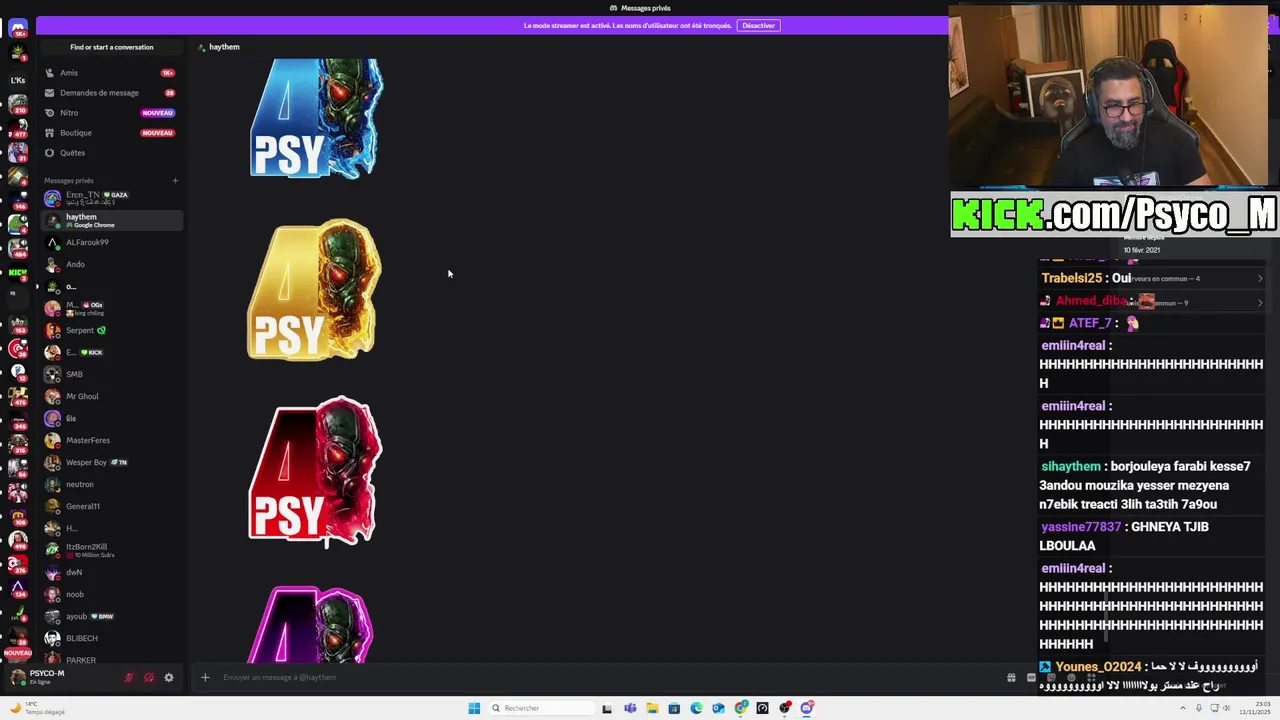Open neutron direct message
This screenshot has height=720, width=1280.
point(111,484)
